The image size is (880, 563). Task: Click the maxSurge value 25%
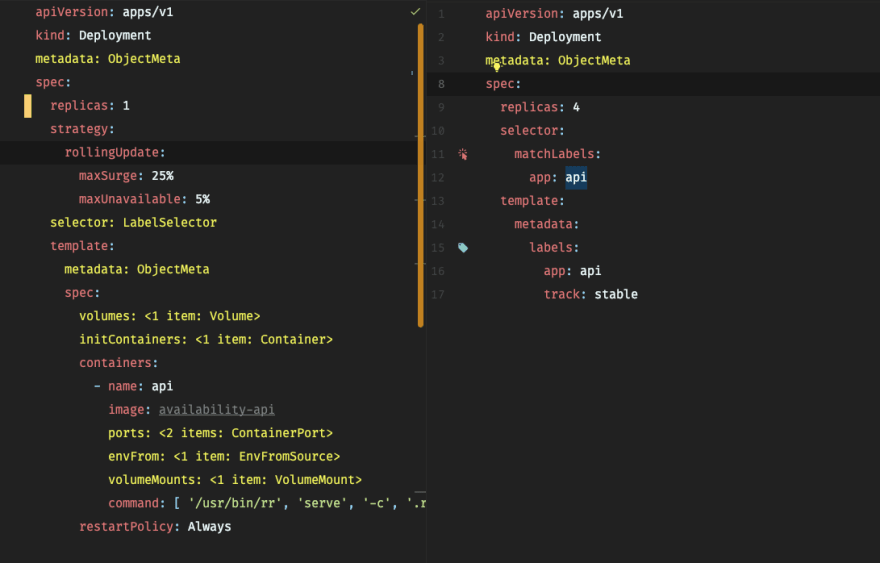pos(162,176)
